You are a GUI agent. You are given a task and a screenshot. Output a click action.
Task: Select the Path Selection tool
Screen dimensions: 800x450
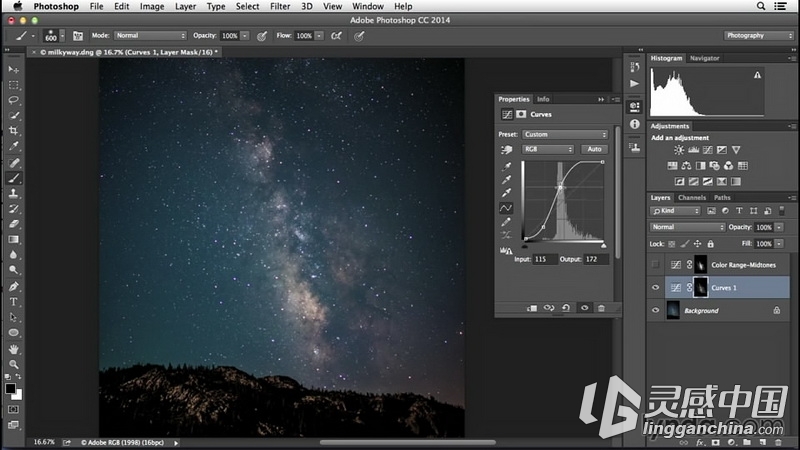14,317
